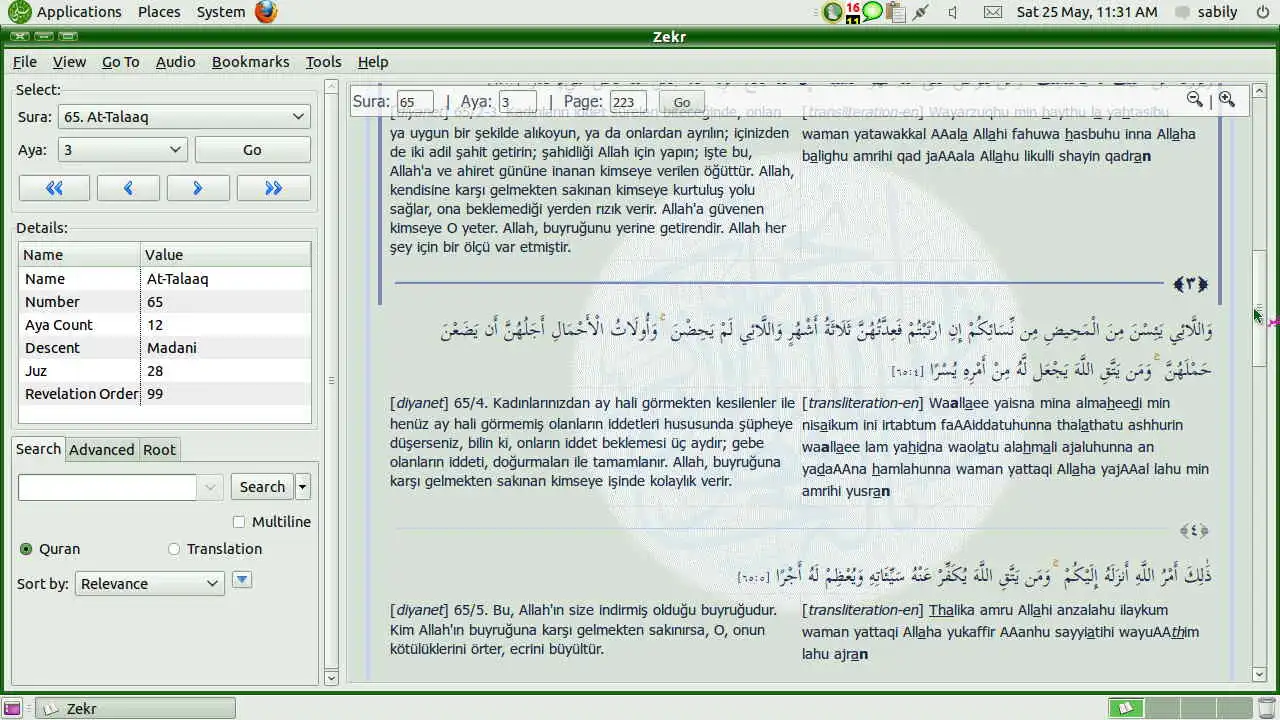Screen dimensions: 1280x720
Task: Click the Value column header in Details
Action: pos(225,254)
